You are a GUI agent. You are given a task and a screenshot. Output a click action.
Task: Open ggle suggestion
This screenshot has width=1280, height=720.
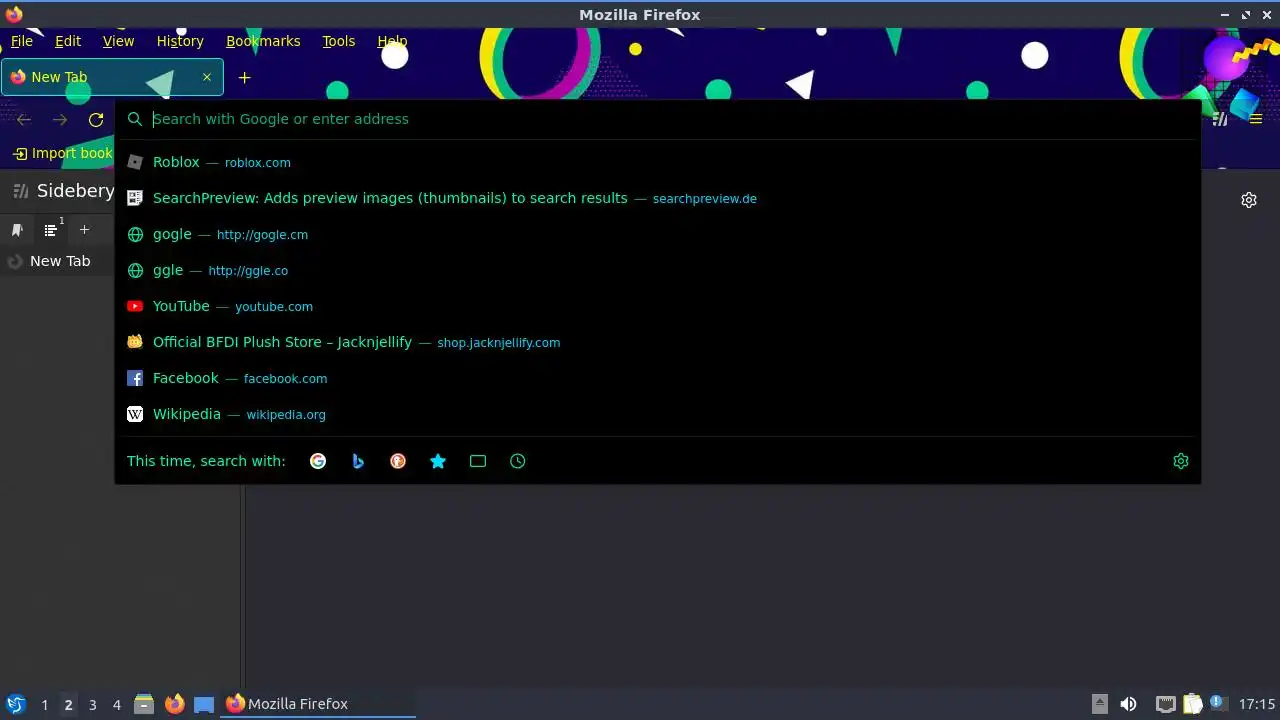658,270
